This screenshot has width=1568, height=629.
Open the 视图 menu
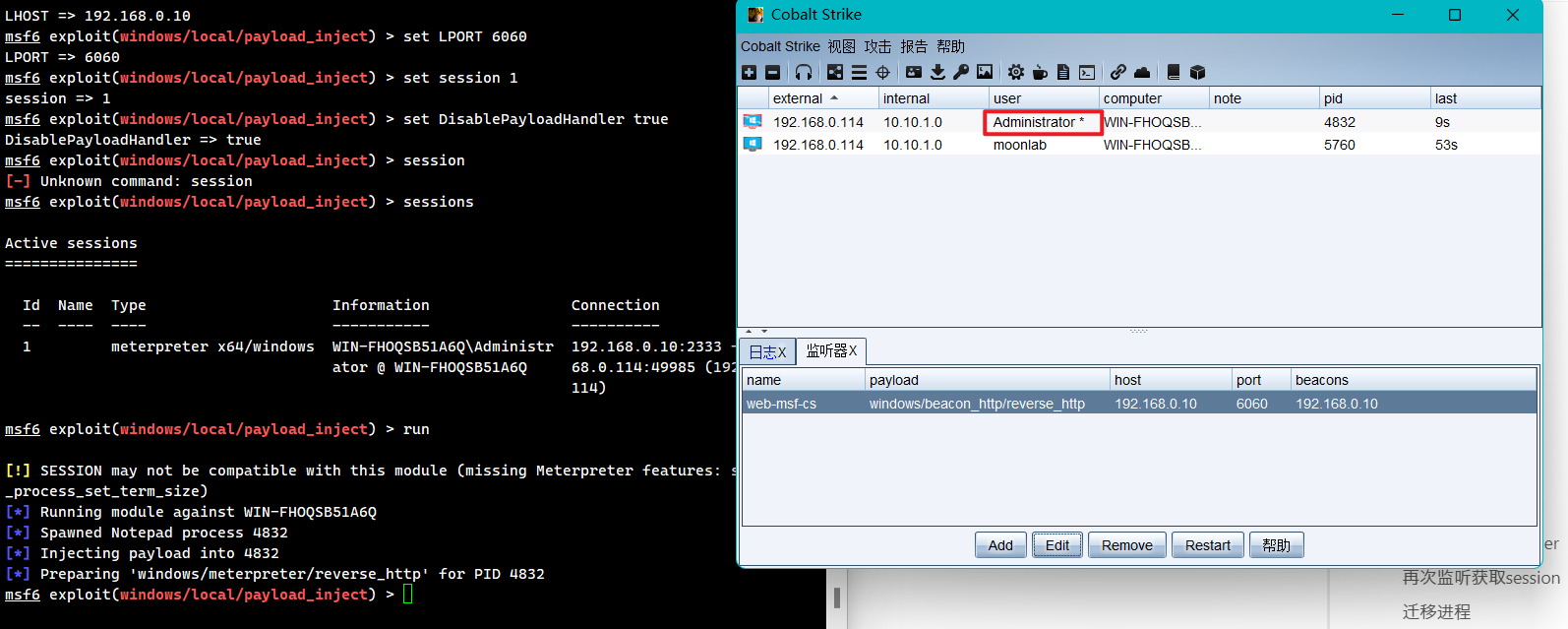click(x=842, y=46)
